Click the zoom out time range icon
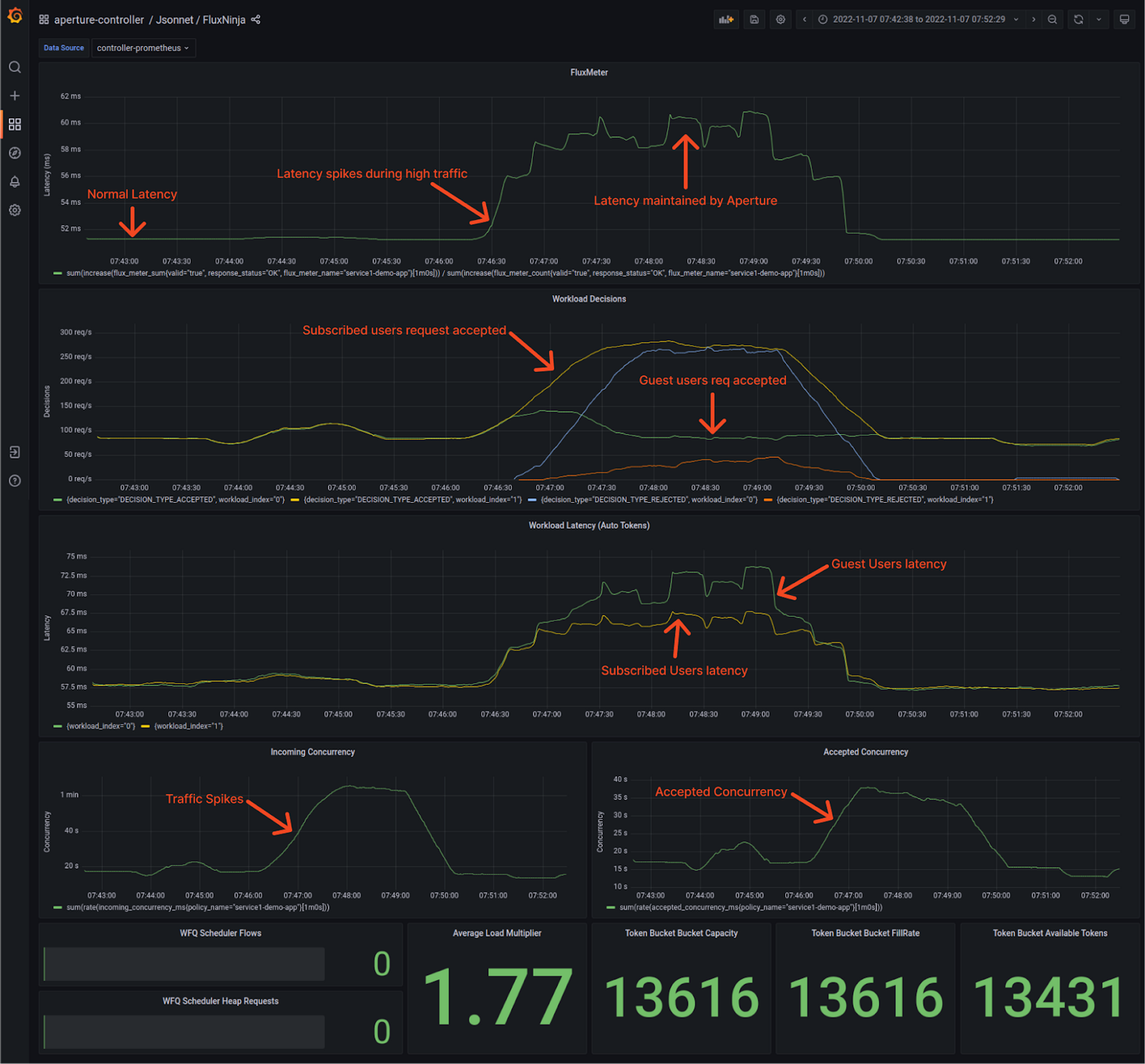Screen dimensions: 1145x1064 (1052, 19)
